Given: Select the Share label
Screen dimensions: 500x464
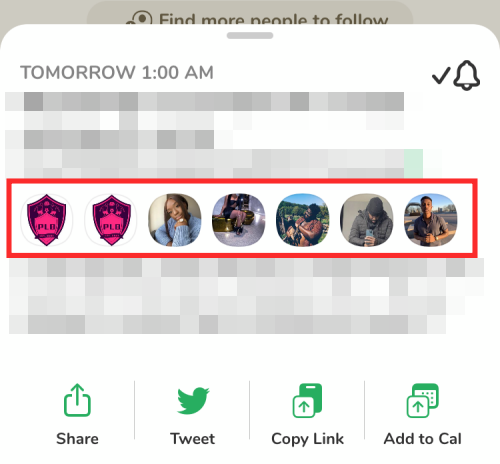Looking at the screenshot, I should 77,439.
